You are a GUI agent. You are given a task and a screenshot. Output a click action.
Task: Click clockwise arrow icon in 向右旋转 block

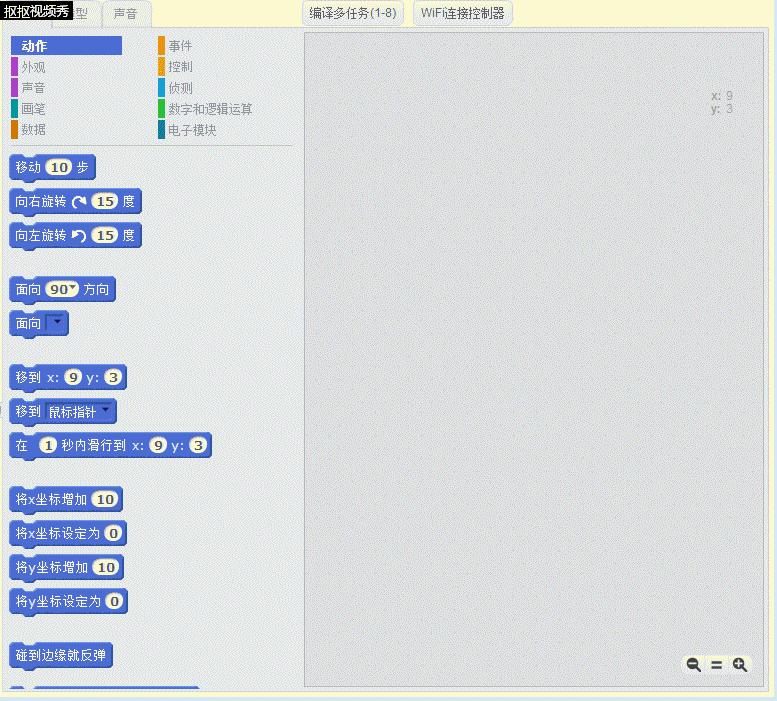(x=79, y=202)
